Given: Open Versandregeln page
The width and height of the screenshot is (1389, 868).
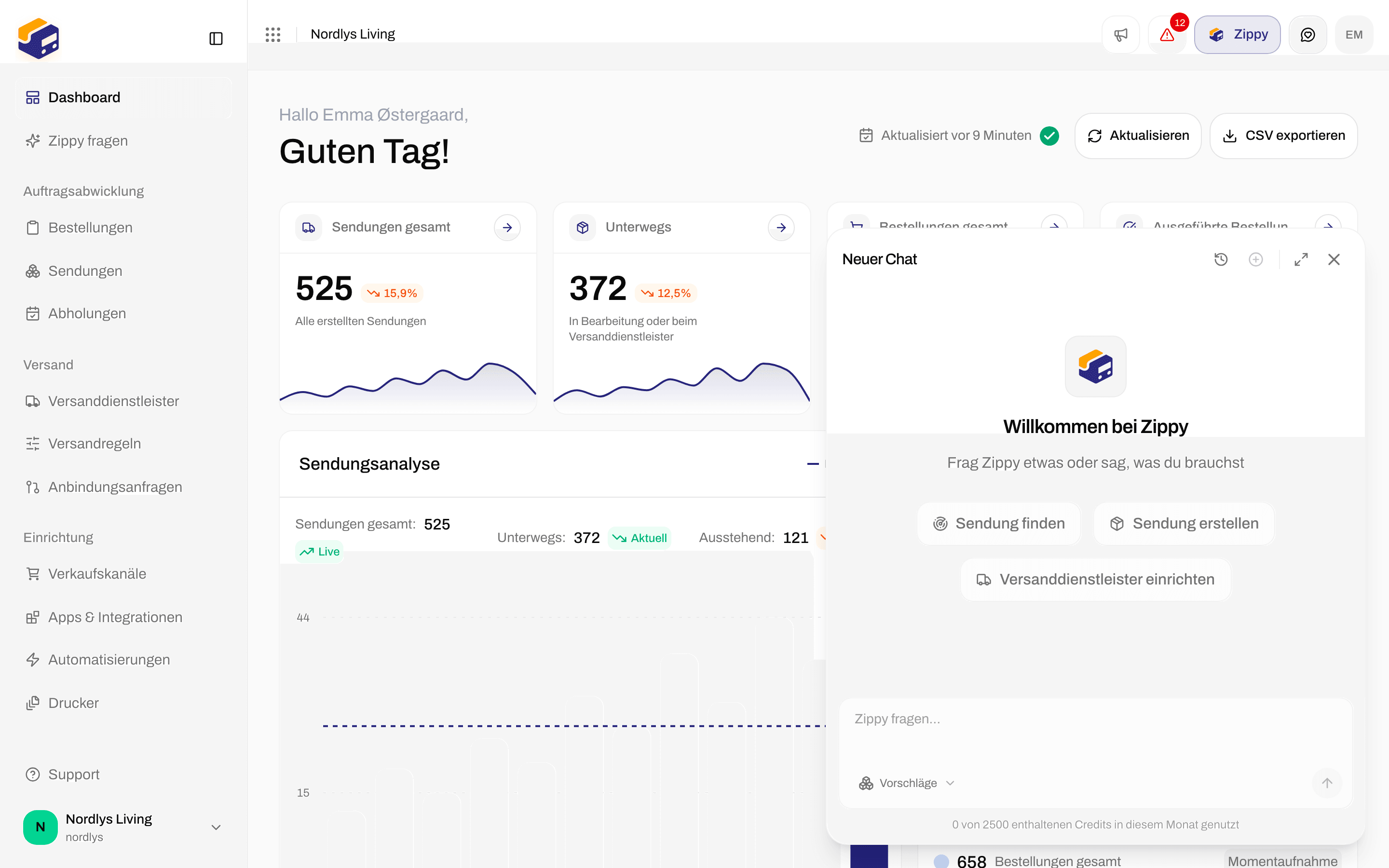Looking at the screenshot, I should tap(123, 444).
